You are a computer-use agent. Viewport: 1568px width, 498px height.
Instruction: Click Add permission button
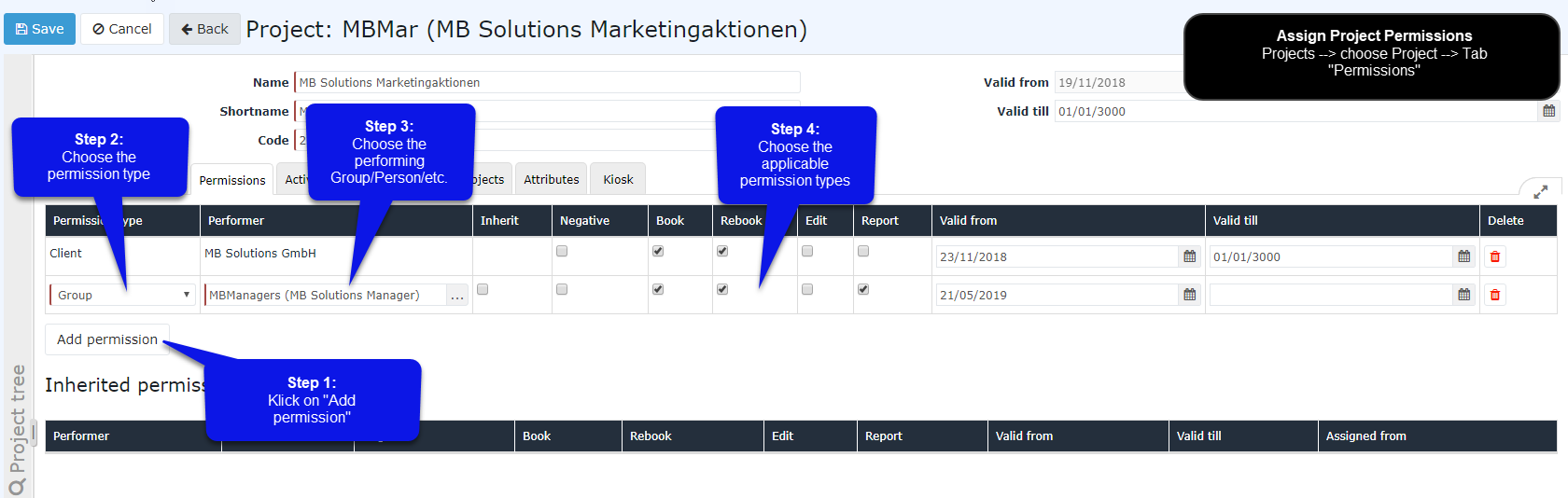107,339
